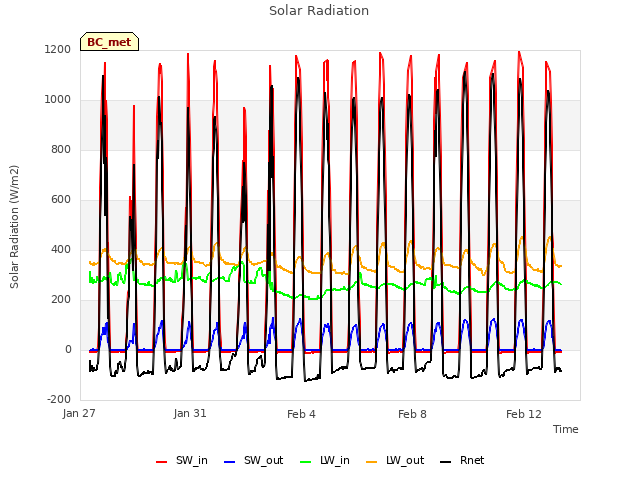
Task: Click the Jan 27 x-axis label
Action: (x=79, y=413)
